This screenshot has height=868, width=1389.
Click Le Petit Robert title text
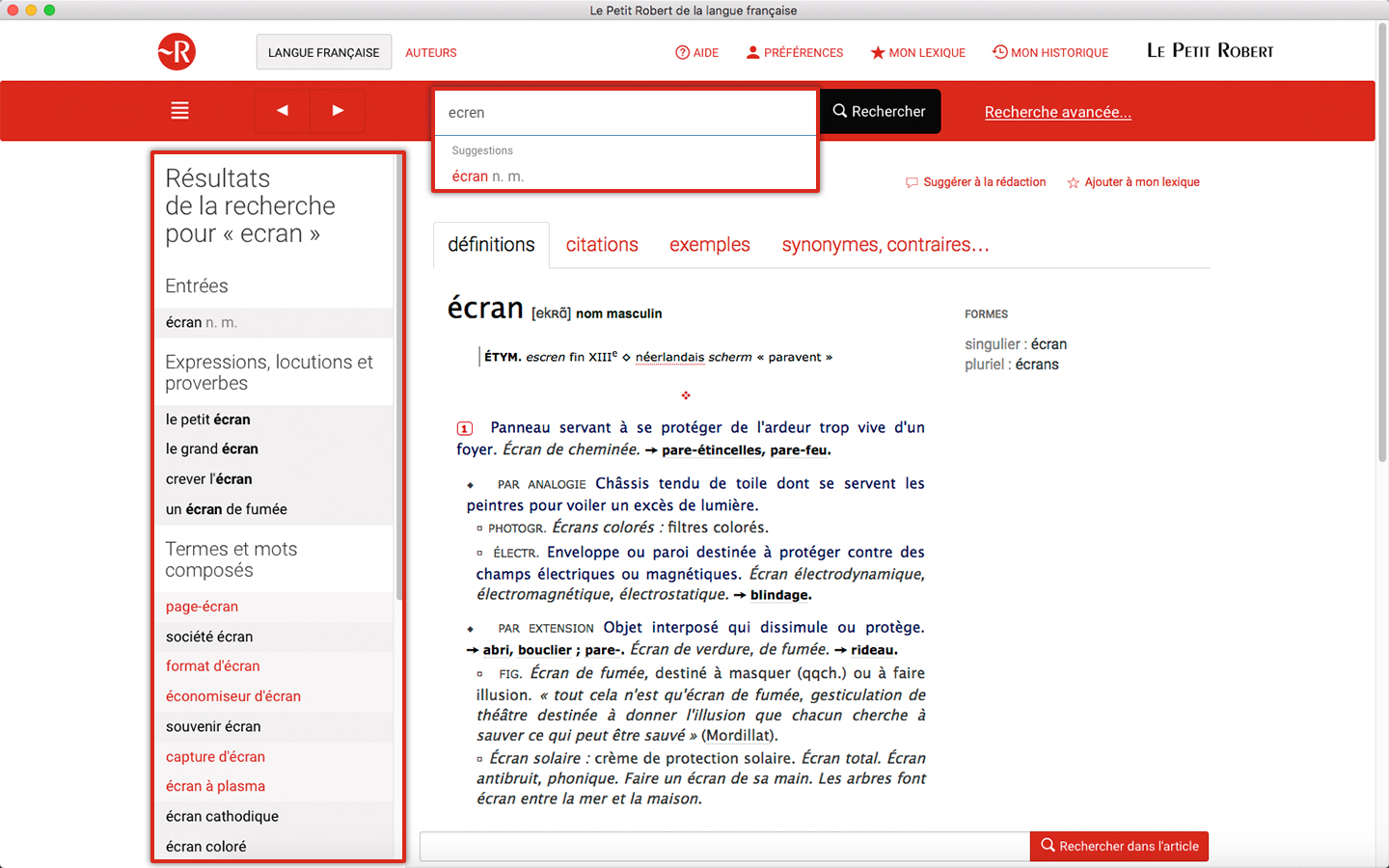pyautogui.click(x=1211, y=51)
